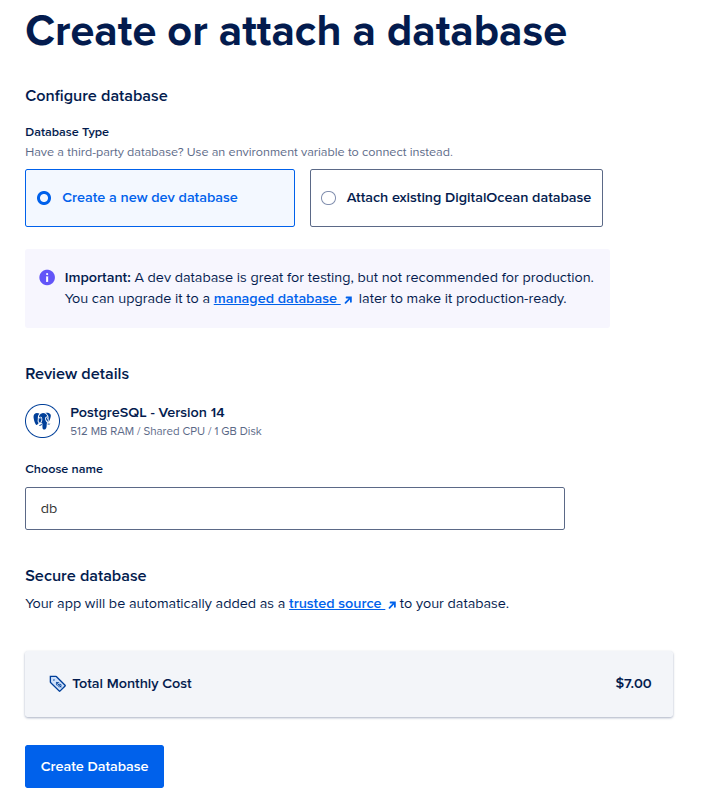Open the trusted source link
The height and width of the screenshot is (802, 702).
click(335, 604)
